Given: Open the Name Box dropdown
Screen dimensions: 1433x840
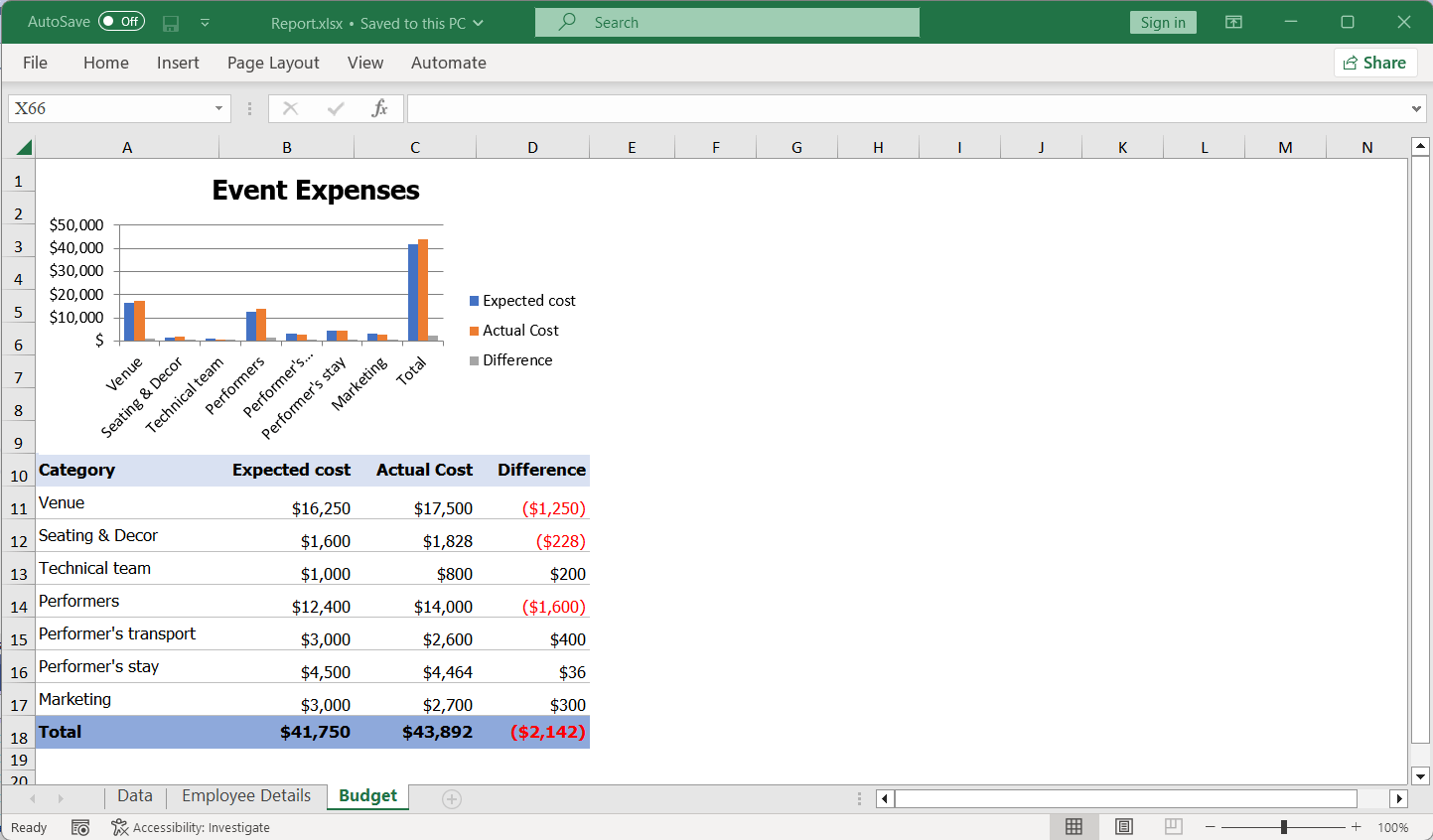Looking at the screenshot, I should [x=217, y=108].
